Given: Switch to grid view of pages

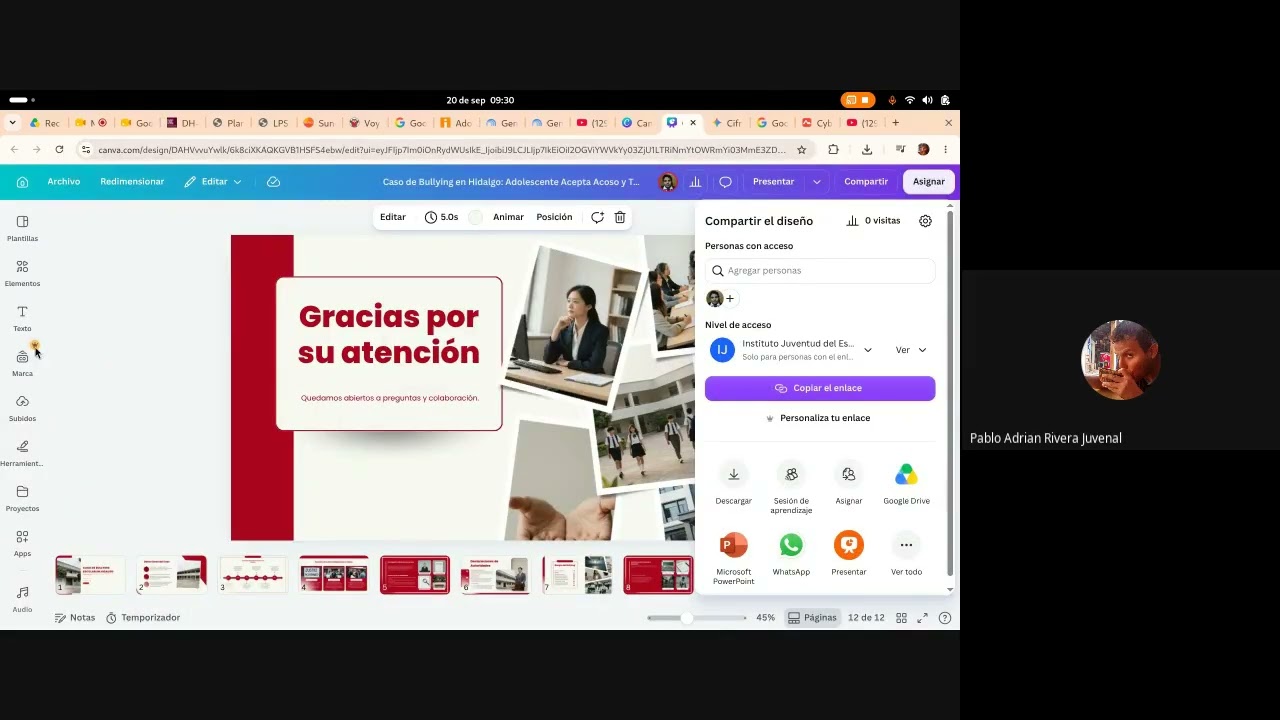Looking at the screenshot, I should [x=901, y=618].
